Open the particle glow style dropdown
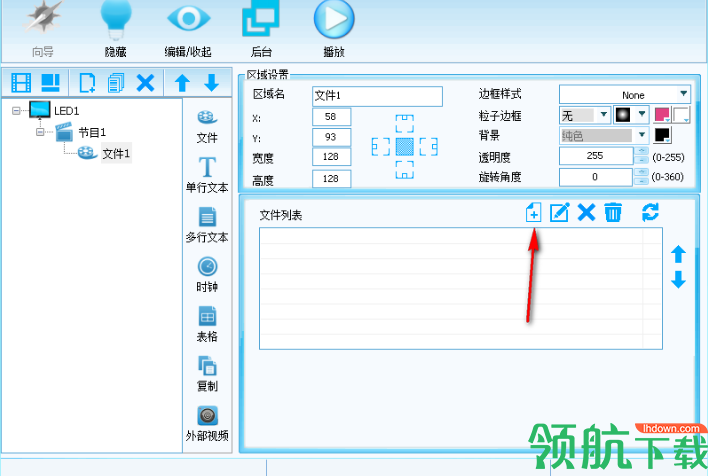 [631, 115]
